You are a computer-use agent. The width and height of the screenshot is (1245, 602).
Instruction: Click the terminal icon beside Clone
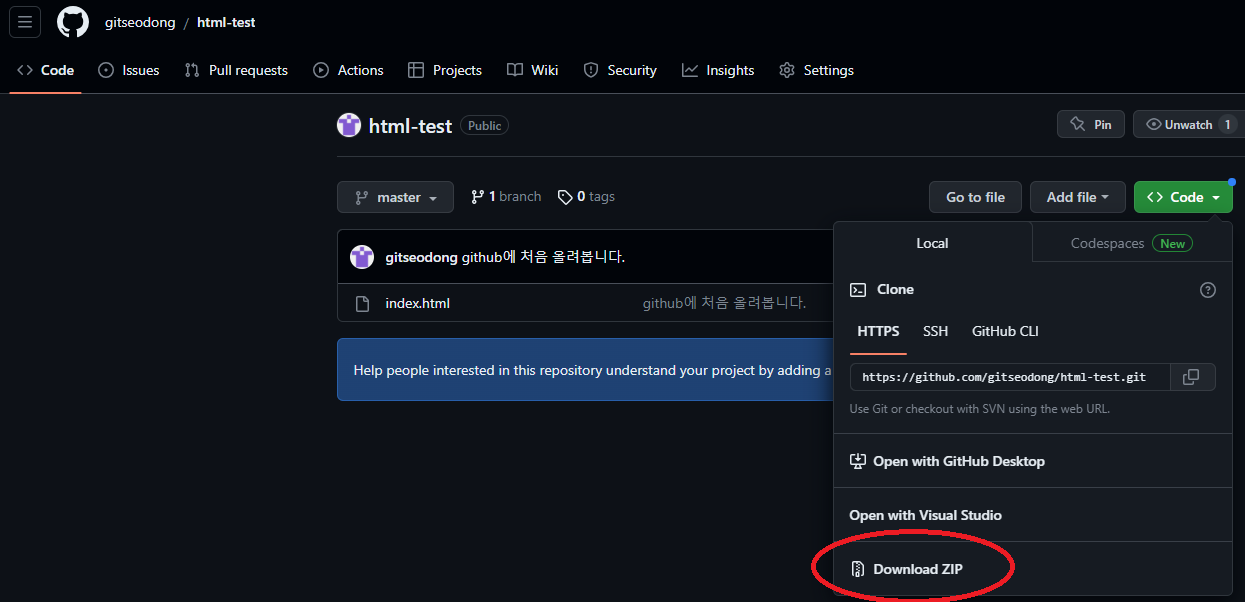[858, 289]
